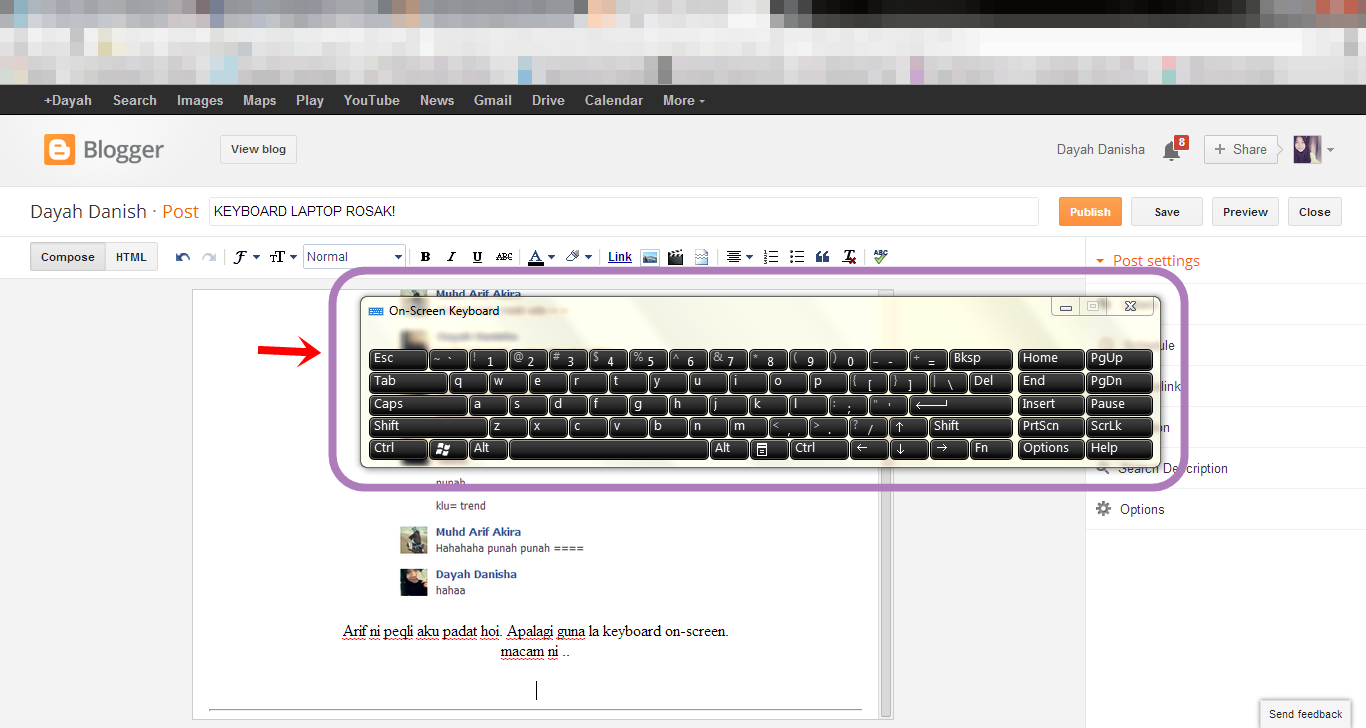This screenshot has width=1366, height=728.
Task: Open the Normal paragraph style dropdown
Action: click(354, 257)
